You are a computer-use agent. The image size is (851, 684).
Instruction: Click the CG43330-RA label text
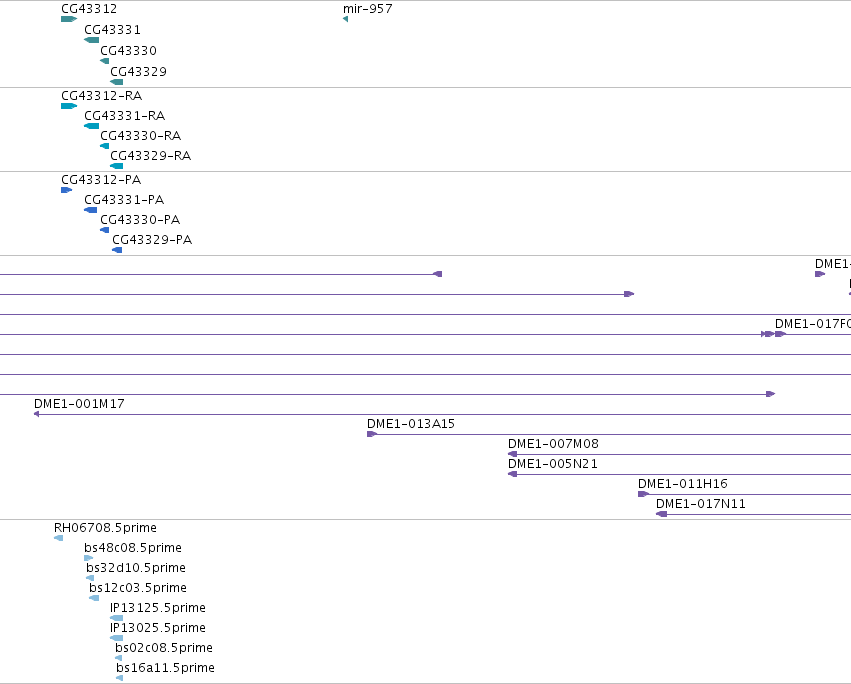[141, 136]
